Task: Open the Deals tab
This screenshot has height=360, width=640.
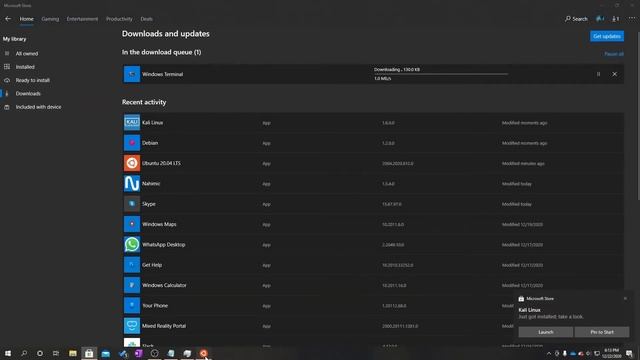Action: tap(147, 19)
